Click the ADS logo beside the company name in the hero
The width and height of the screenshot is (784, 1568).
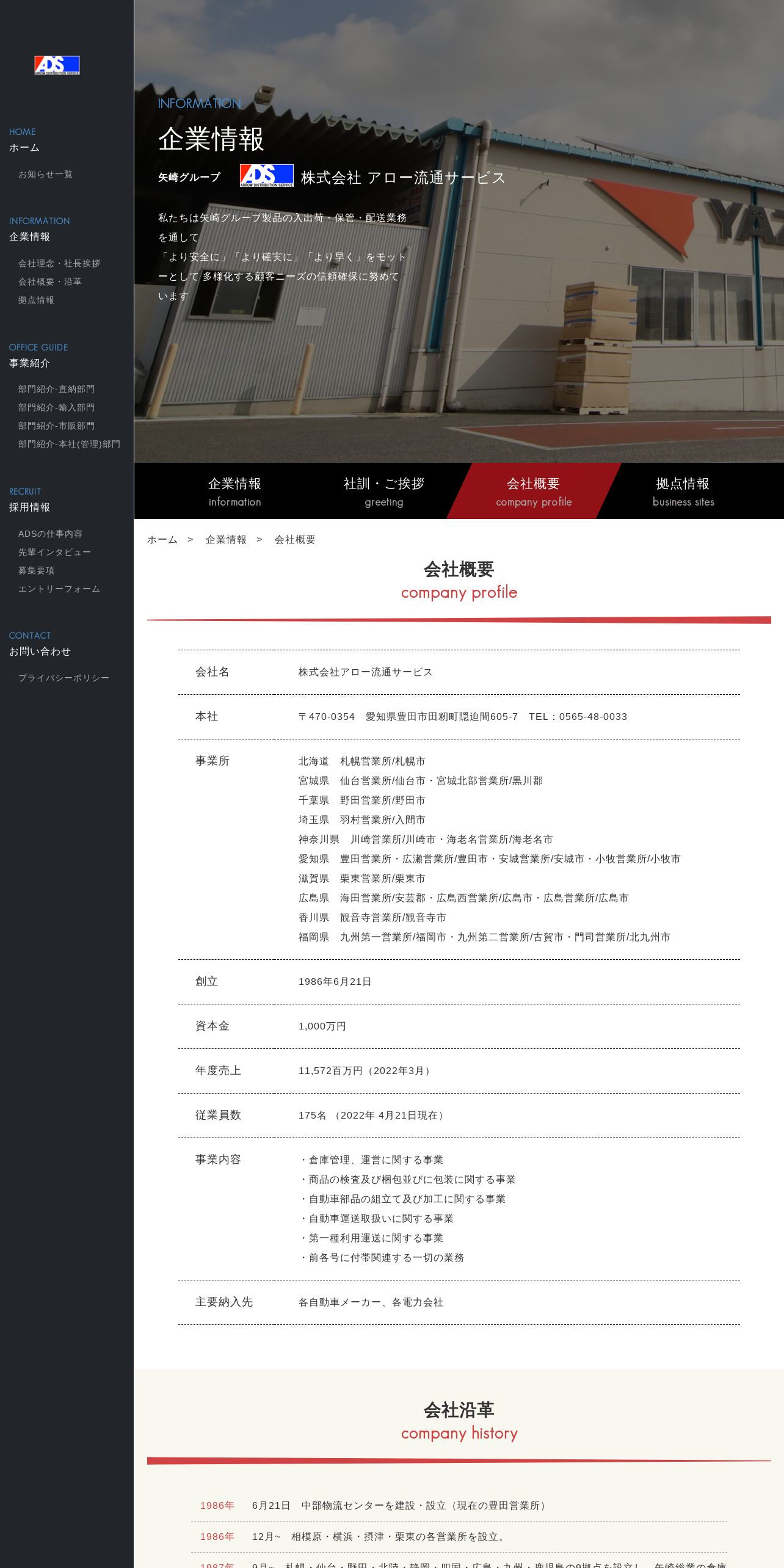click(266, 176)
